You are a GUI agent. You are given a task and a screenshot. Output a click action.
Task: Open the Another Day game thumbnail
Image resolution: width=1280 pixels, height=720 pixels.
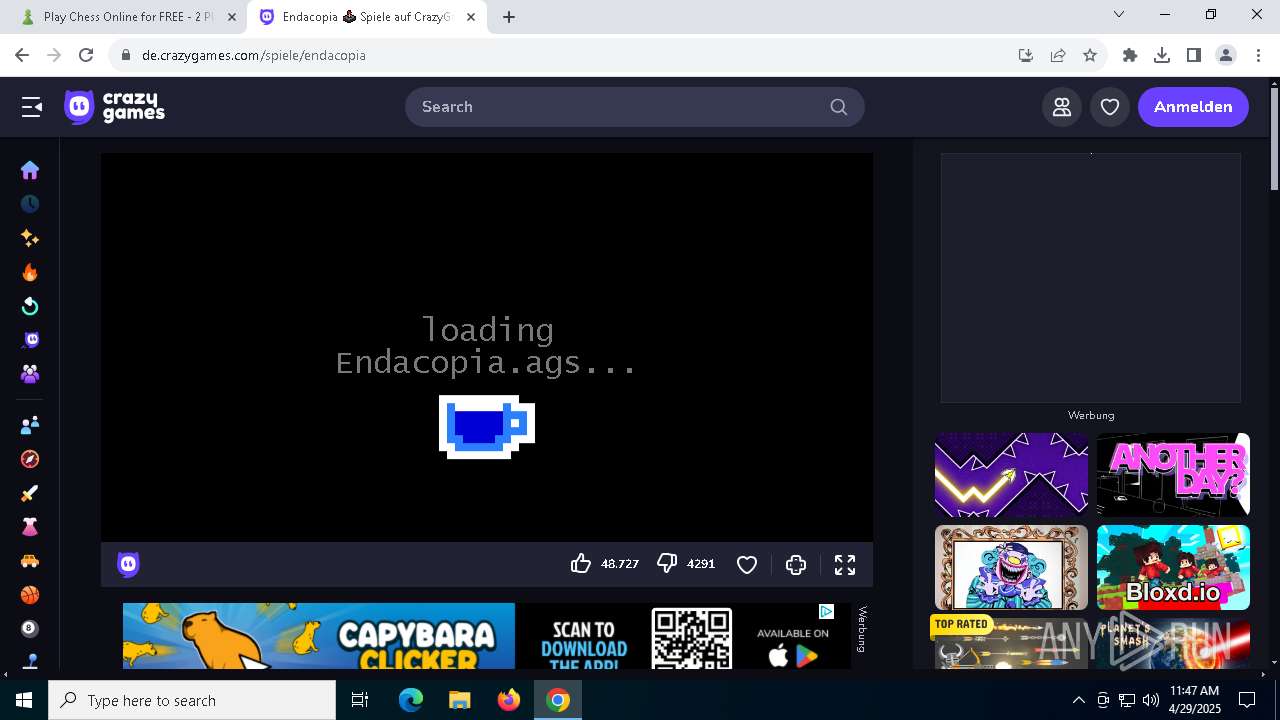(1173, 475)
